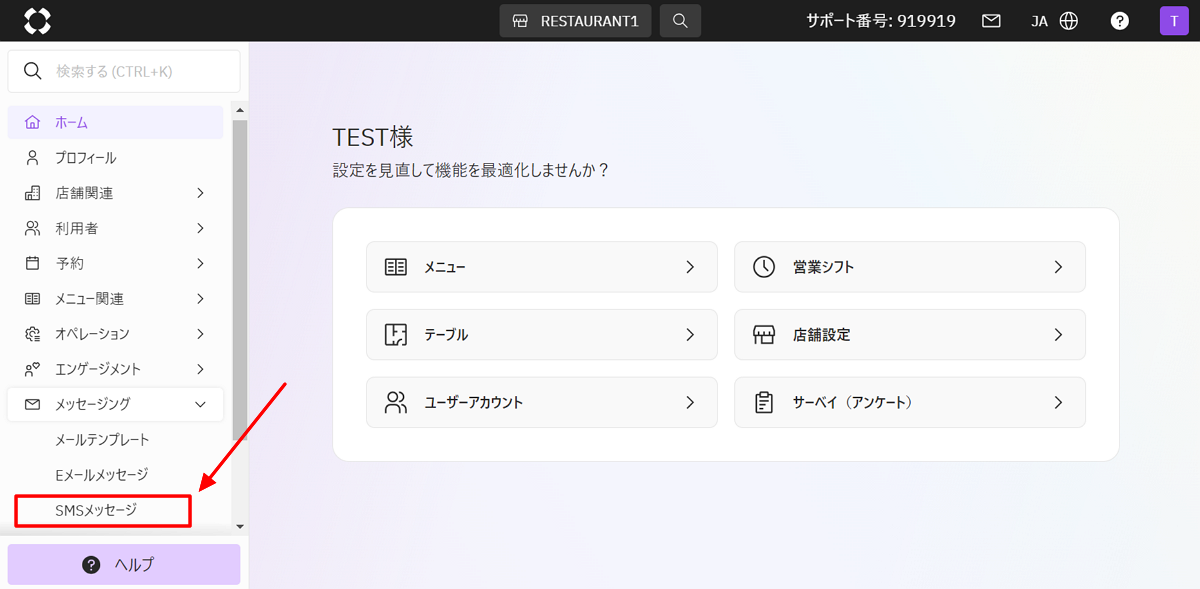This screenshot has width=1200, height=589.
Task: Click the clipboard icon on サーベイ card
Action: click(x=764, y=403)
